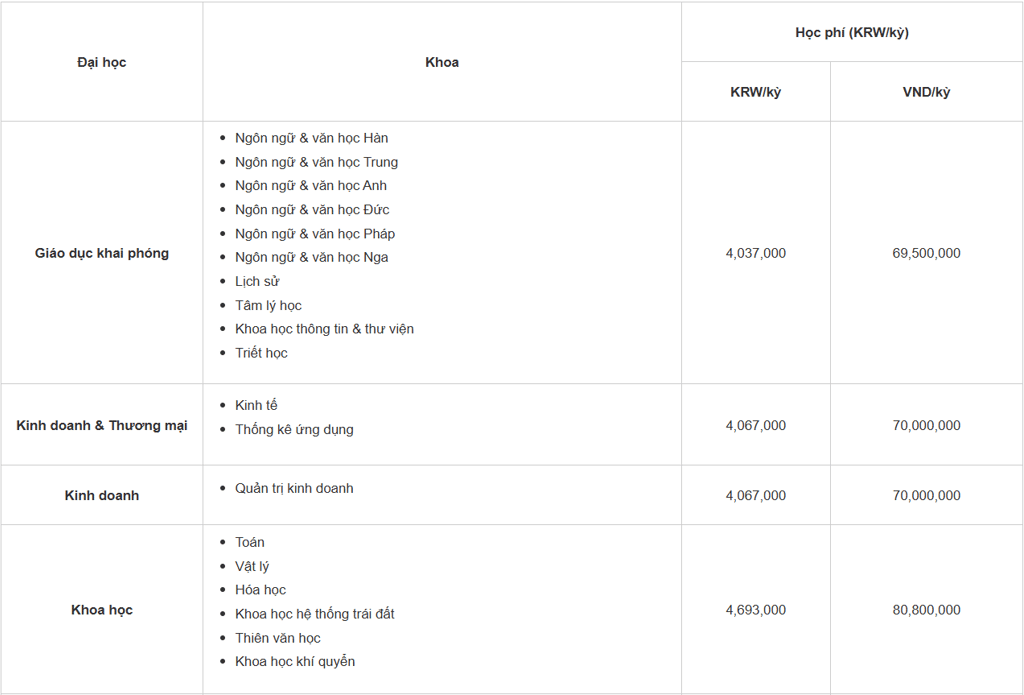Click "Quản trị kinh doanh" list item

(294, 489)
